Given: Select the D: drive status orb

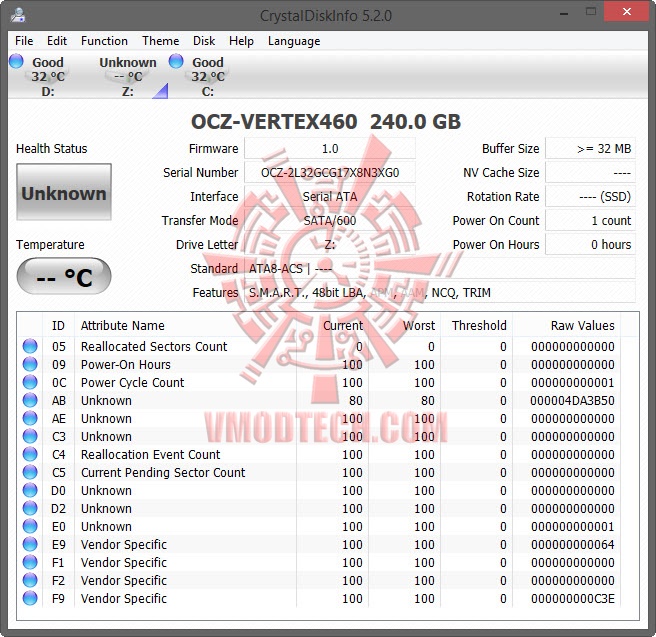Looking at the screenshot, I should [x=16, y=61].
